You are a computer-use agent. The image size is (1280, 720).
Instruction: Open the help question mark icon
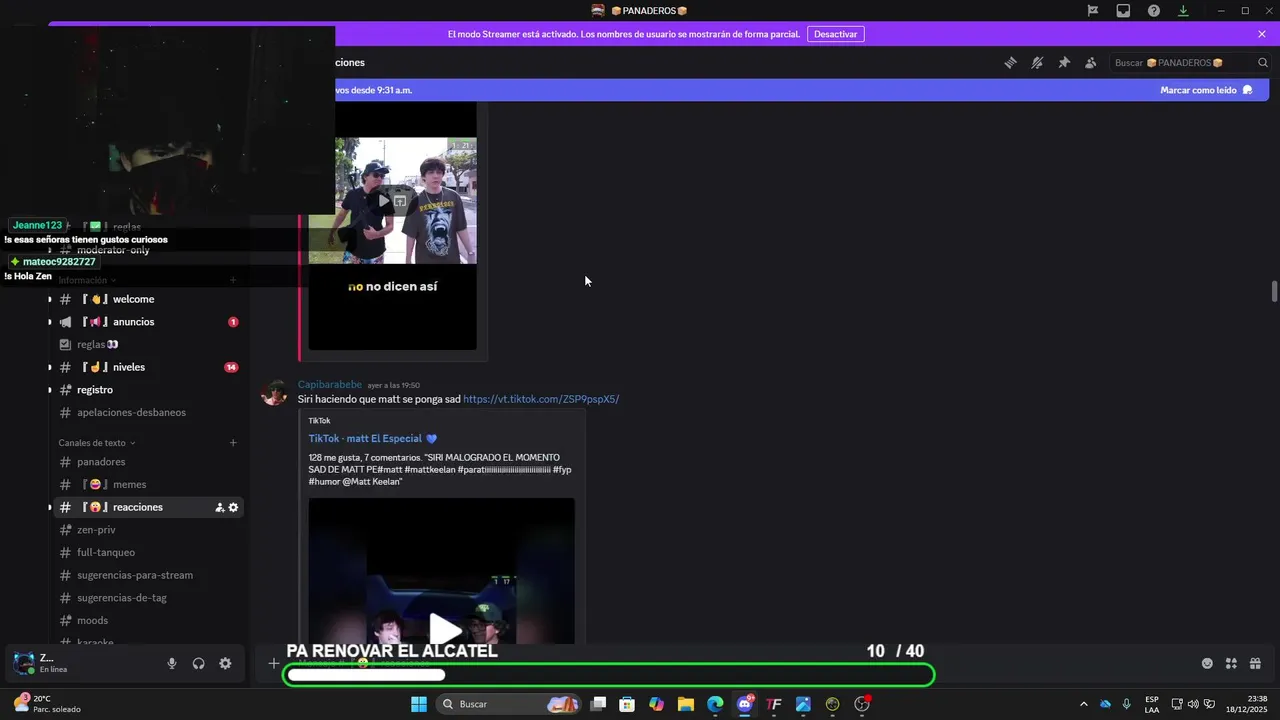coord(1154,11)
